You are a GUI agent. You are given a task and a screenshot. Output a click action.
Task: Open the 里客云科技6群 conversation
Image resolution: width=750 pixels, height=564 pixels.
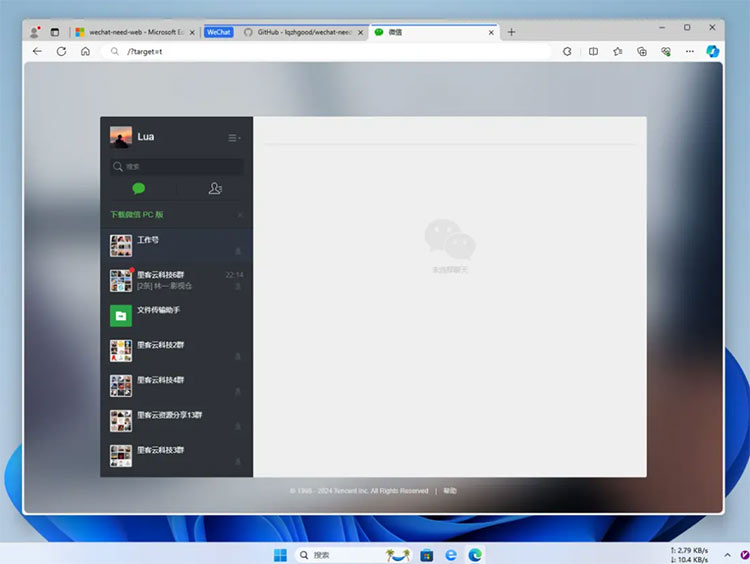(x=176, y=280)
